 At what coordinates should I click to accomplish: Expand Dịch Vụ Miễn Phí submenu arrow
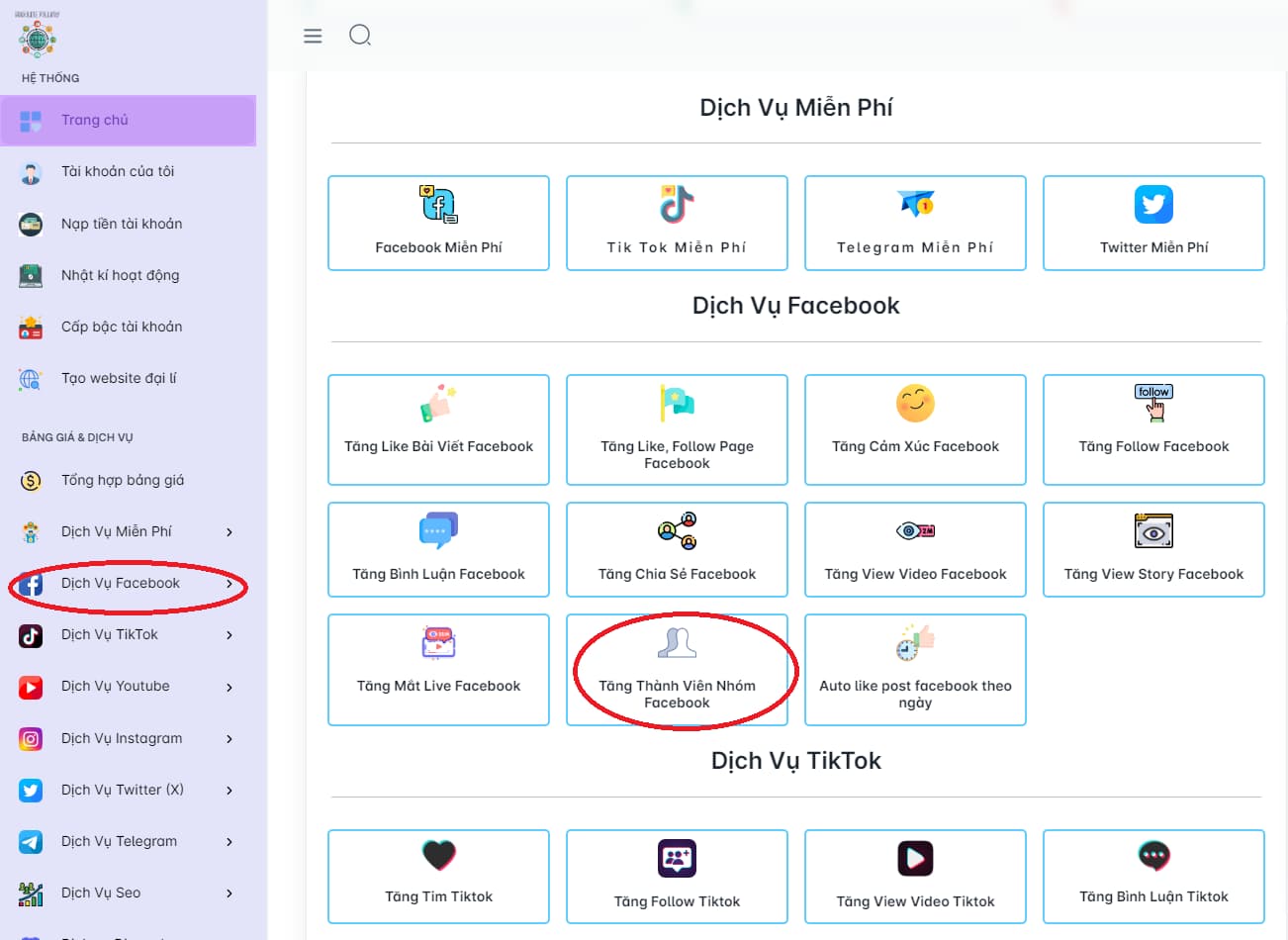230,532
